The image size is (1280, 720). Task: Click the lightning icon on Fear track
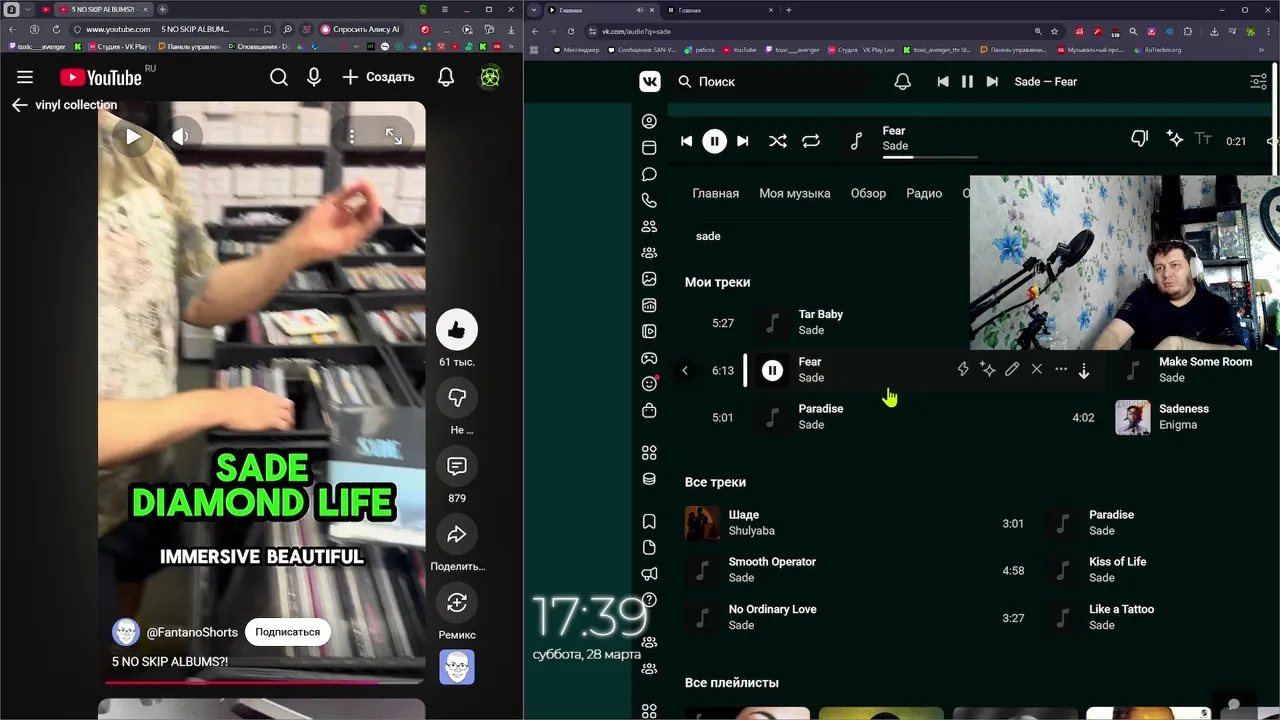(963, 369)
